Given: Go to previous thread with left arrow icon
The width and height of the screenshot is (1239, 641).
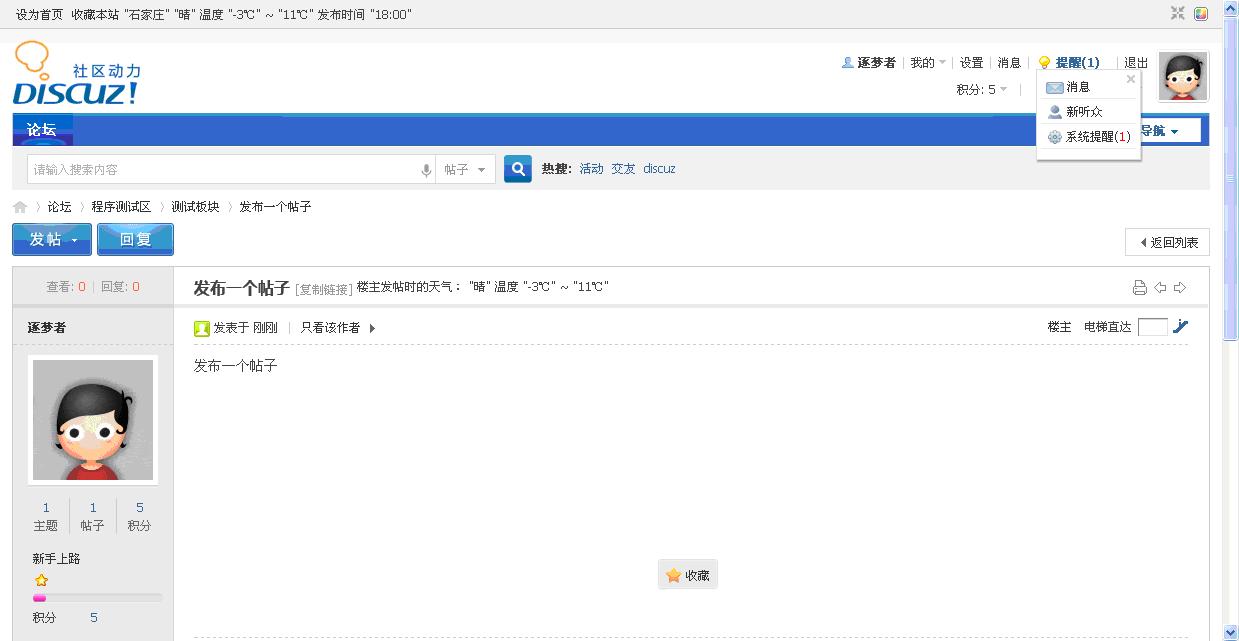Looking at the screenshot, I should point(1160,288).
